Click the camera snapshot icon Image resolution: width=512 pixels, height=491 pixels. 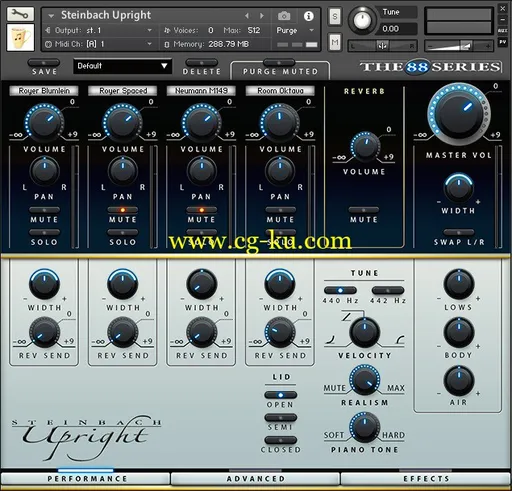click(x=284, y=15)
